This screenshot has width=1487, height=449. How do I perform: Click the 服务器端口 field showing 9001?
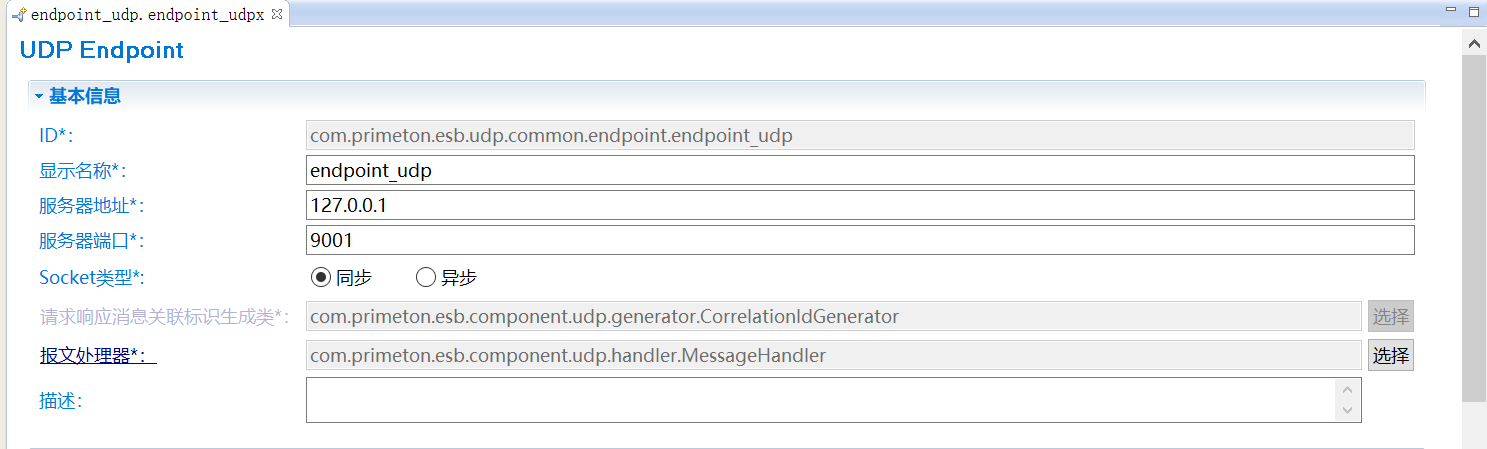pyautogui.click(x=859, y=240)
